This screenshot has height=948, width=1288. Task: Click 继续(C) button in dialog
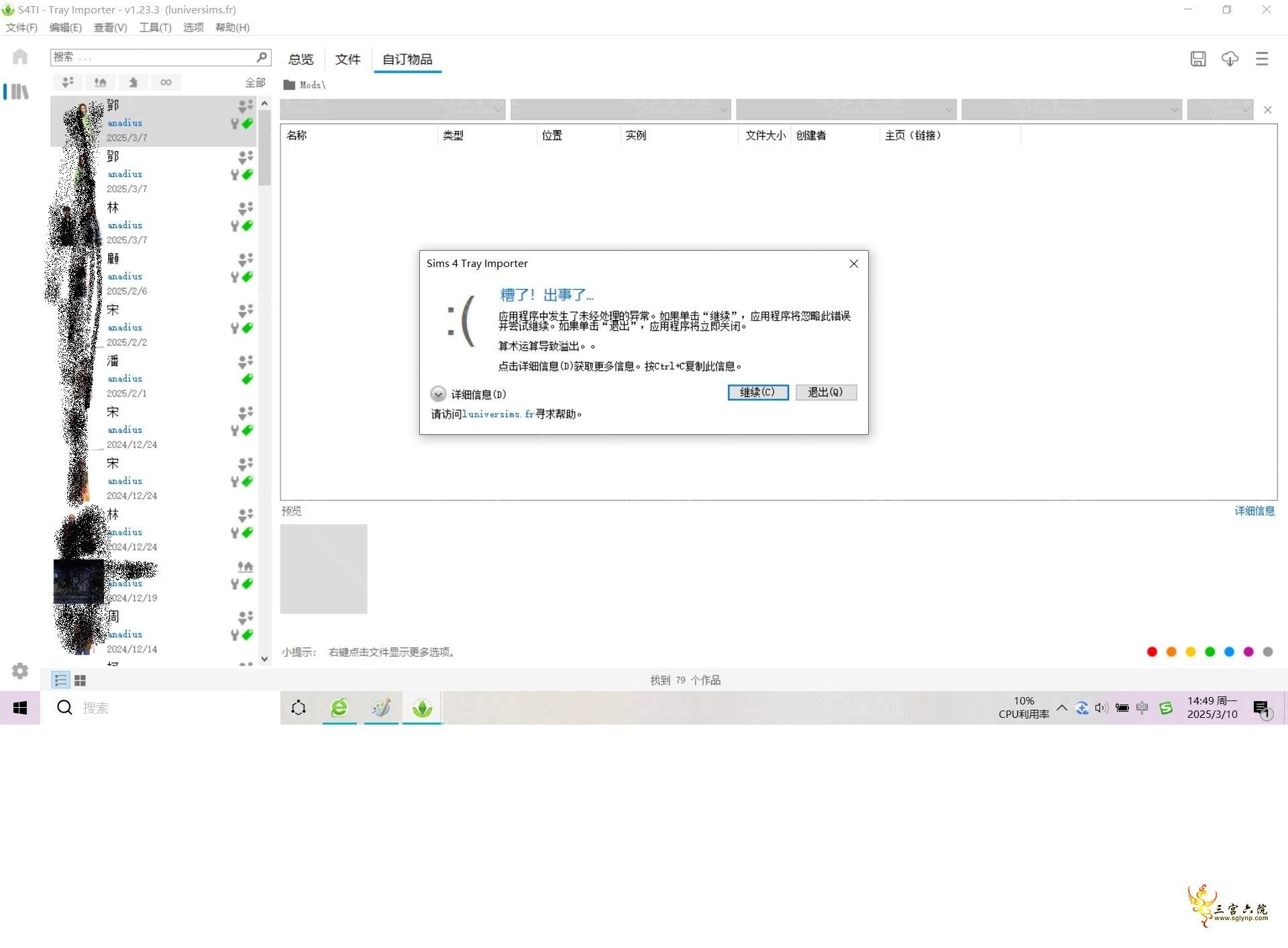tap(758, 392)
